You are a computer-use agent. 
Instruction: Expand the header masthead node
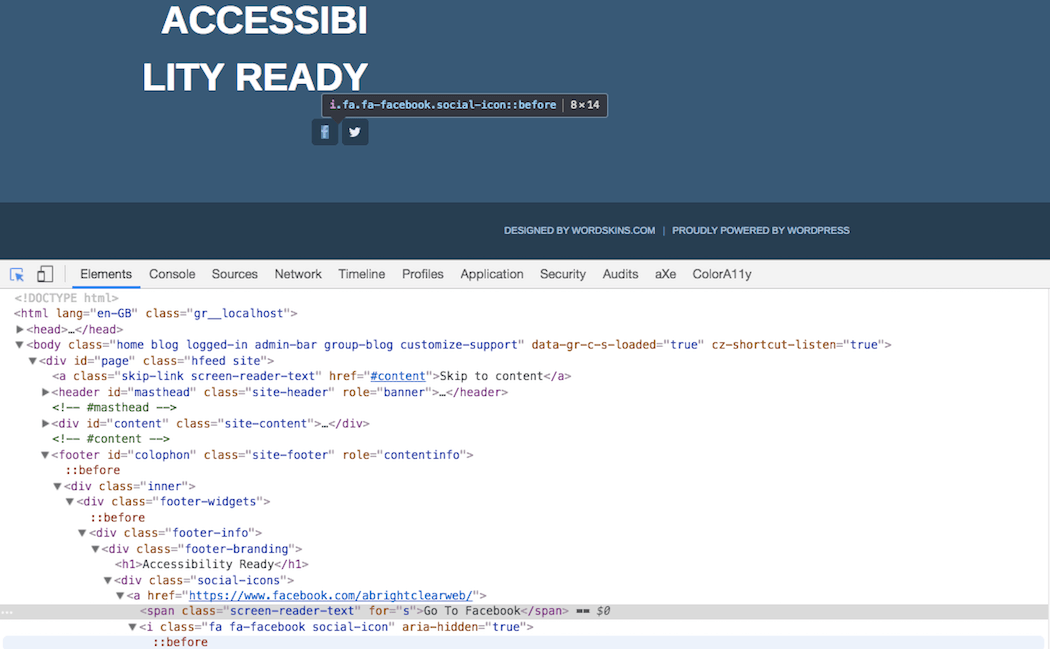pos(45,392)
